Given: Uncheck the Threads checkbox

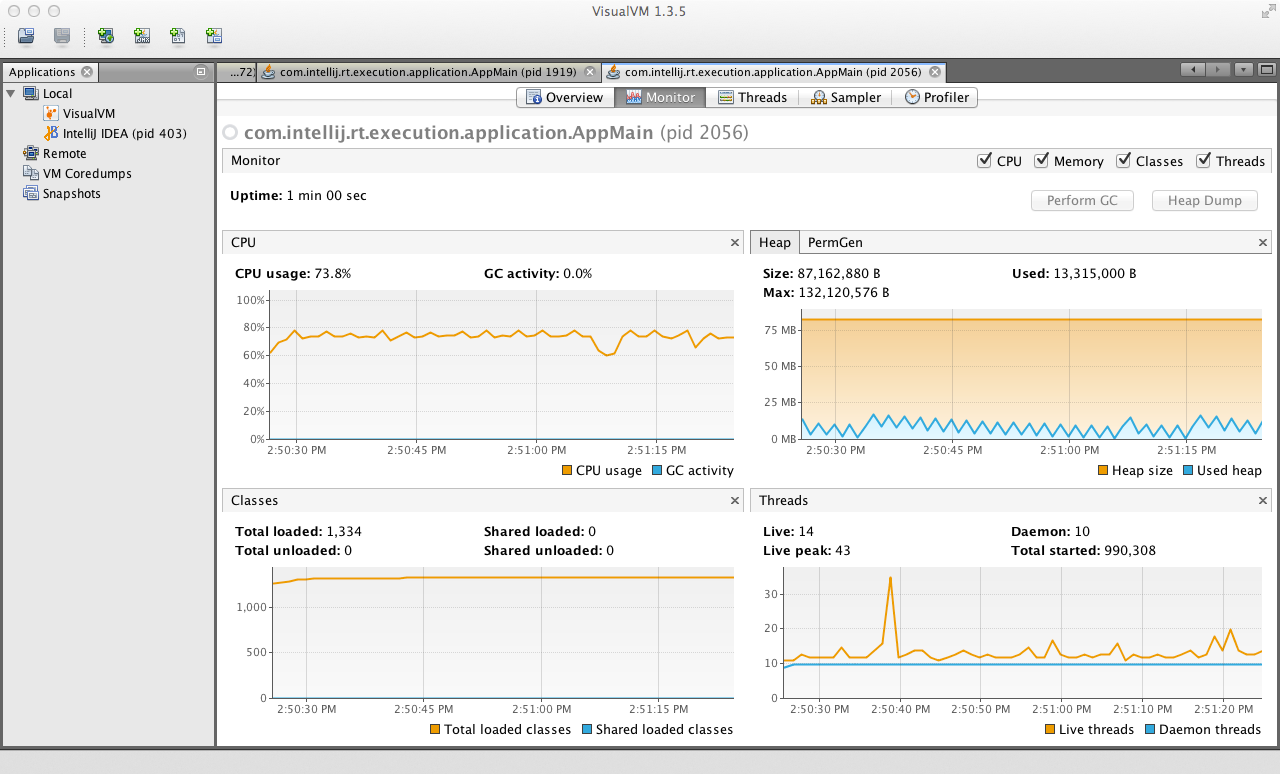Looking at the screenshot, I should 1203,160.
